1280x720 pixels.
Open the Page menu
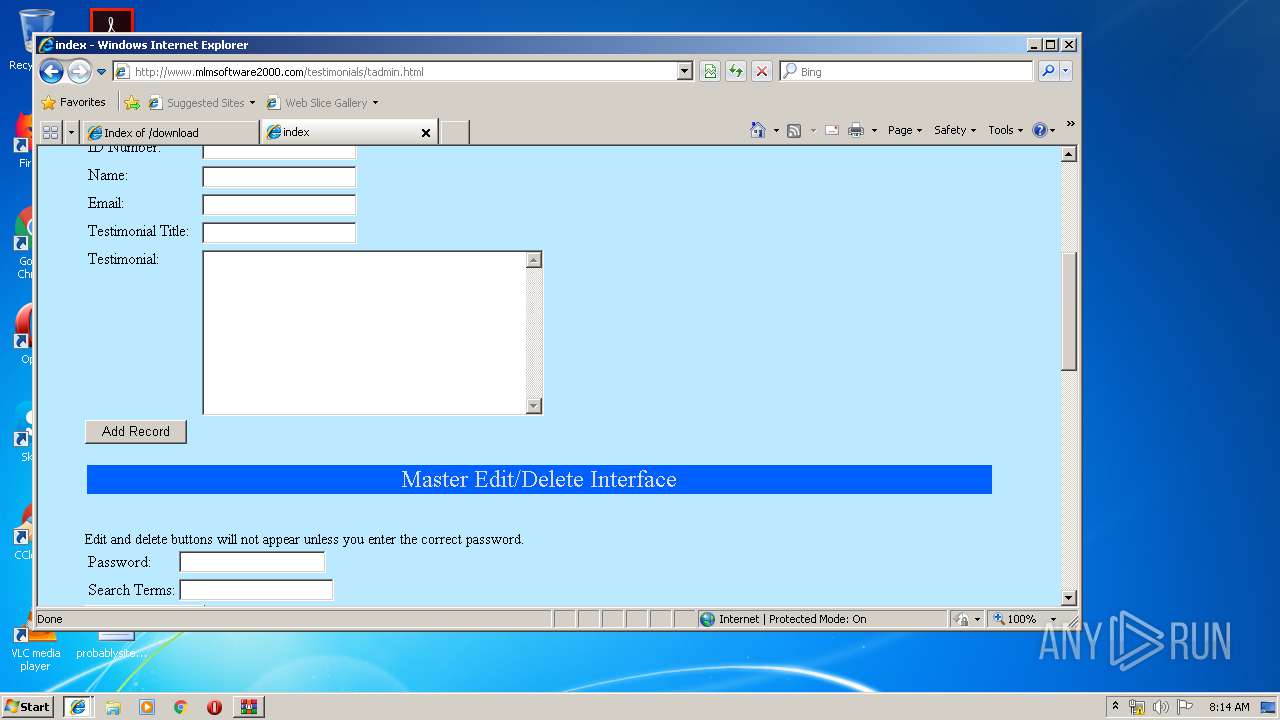(x=905, y=130)
